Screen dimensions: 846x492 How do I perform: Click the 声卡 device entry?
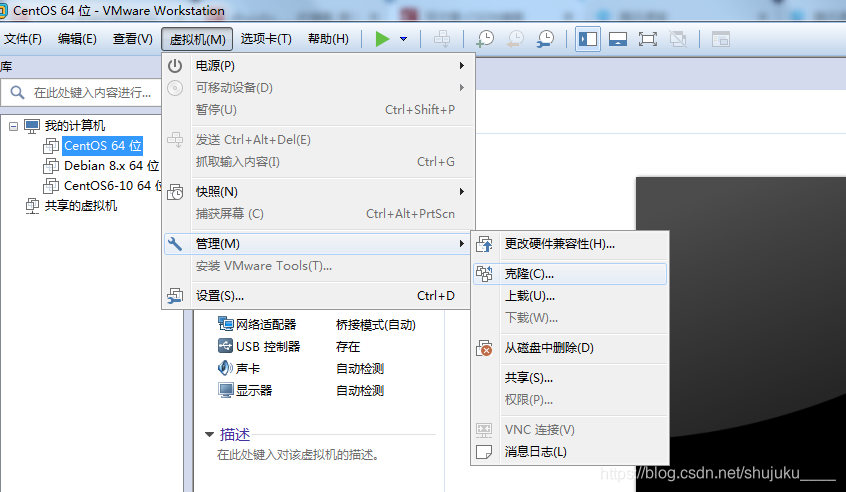pos(248,368)
